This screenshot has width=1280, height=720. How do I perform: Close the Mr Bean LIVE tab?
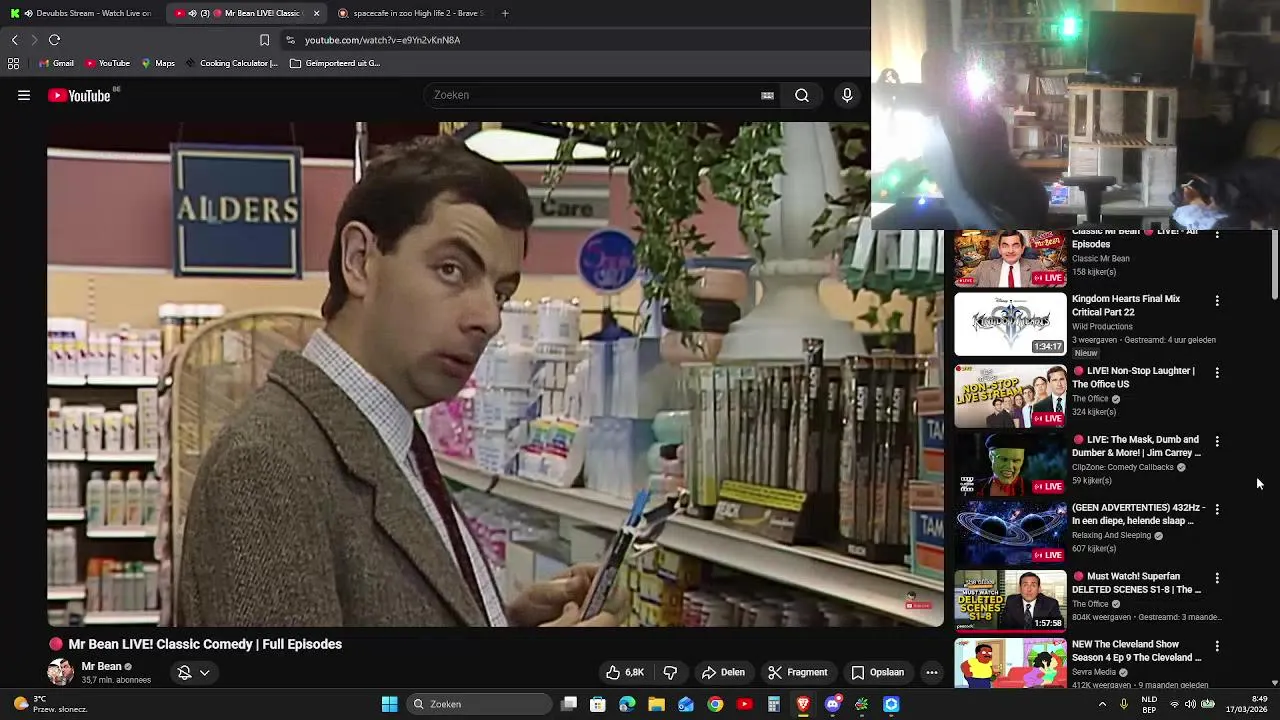point(316,13)
